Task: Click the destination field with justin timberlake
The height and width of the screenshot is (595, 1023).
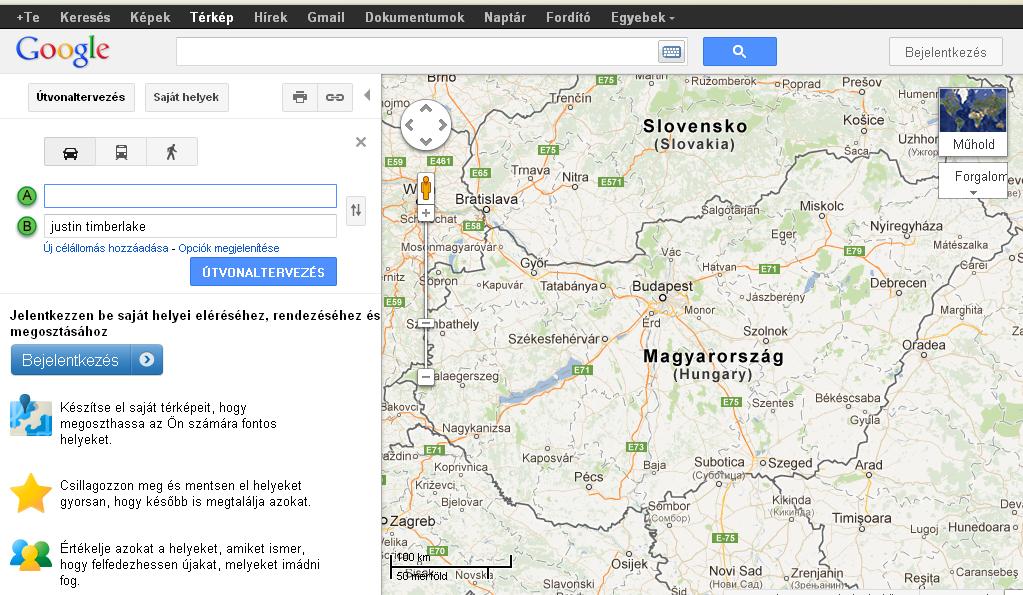Action: (191, 226)
